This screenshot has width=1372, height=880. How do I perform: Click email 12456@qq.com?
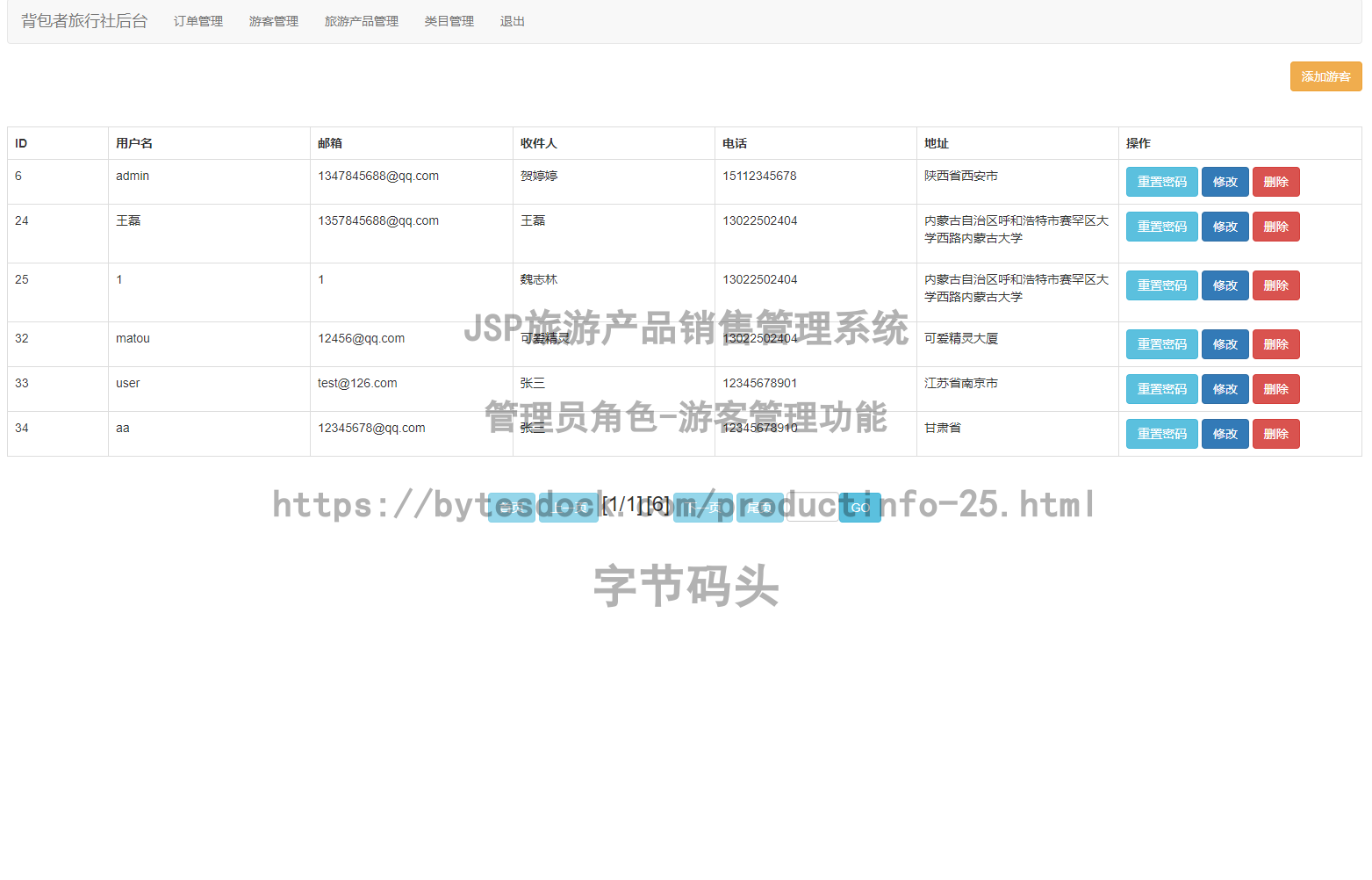click(x=362, y=338)
